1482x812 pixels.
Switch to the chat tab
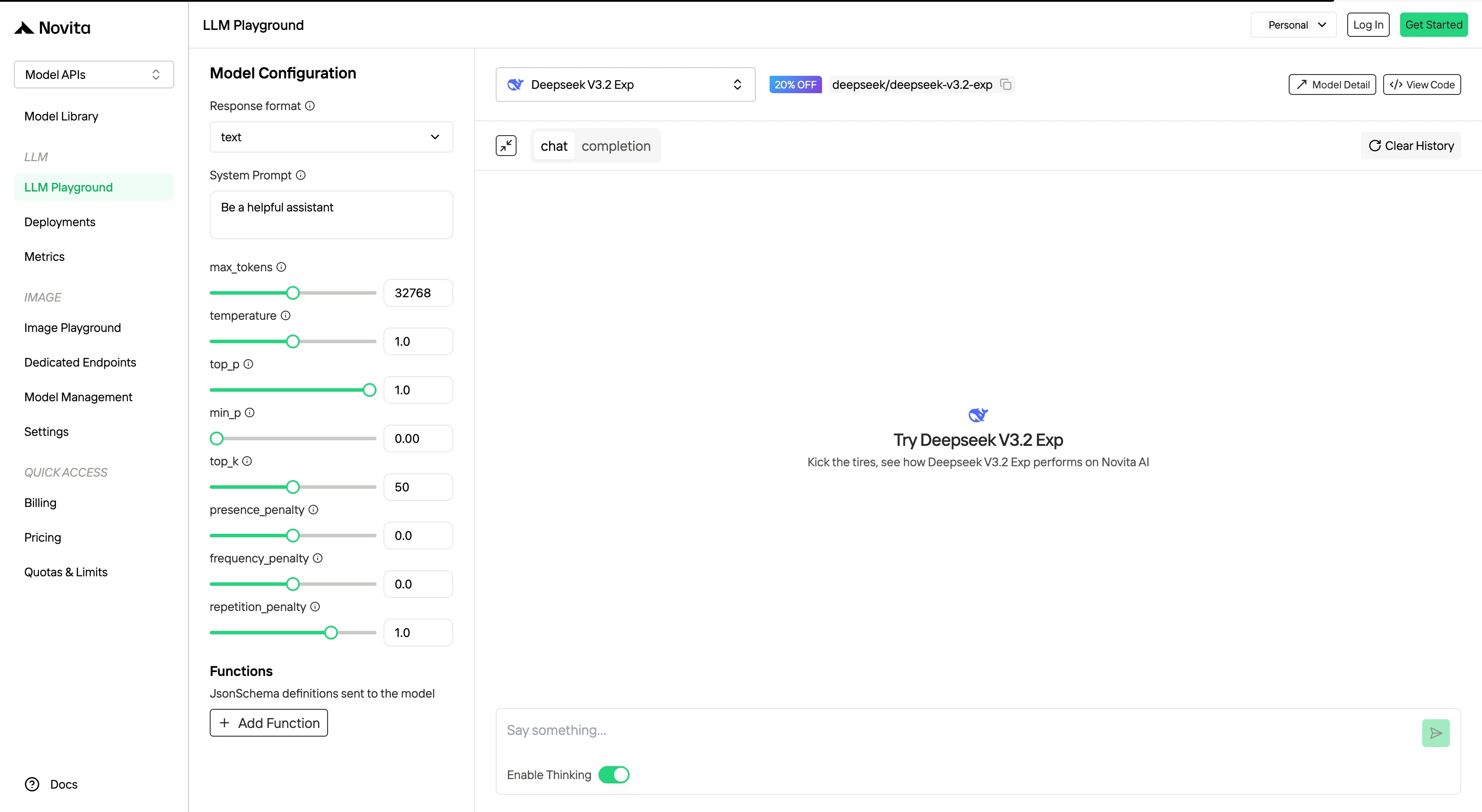(x=554, y=146)
